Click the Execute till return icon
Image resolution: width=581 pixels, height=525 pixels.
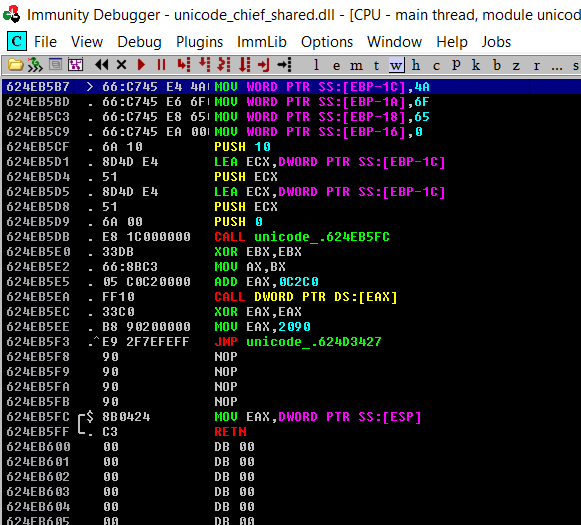click(263, 65)
